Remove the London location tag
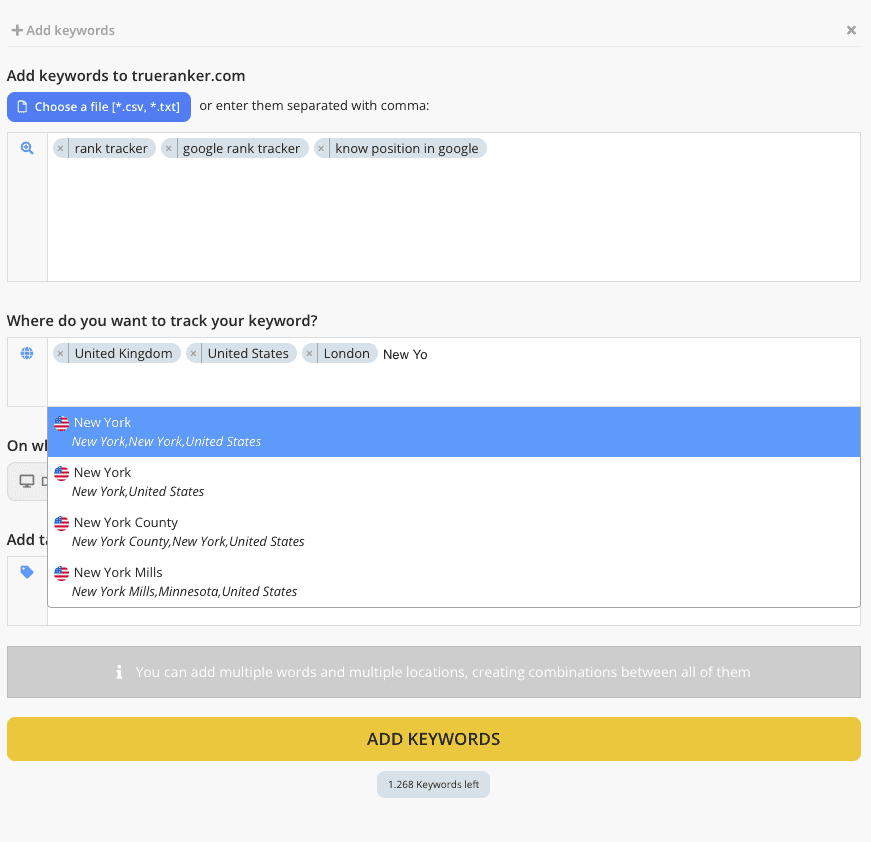 coord(309,353)
